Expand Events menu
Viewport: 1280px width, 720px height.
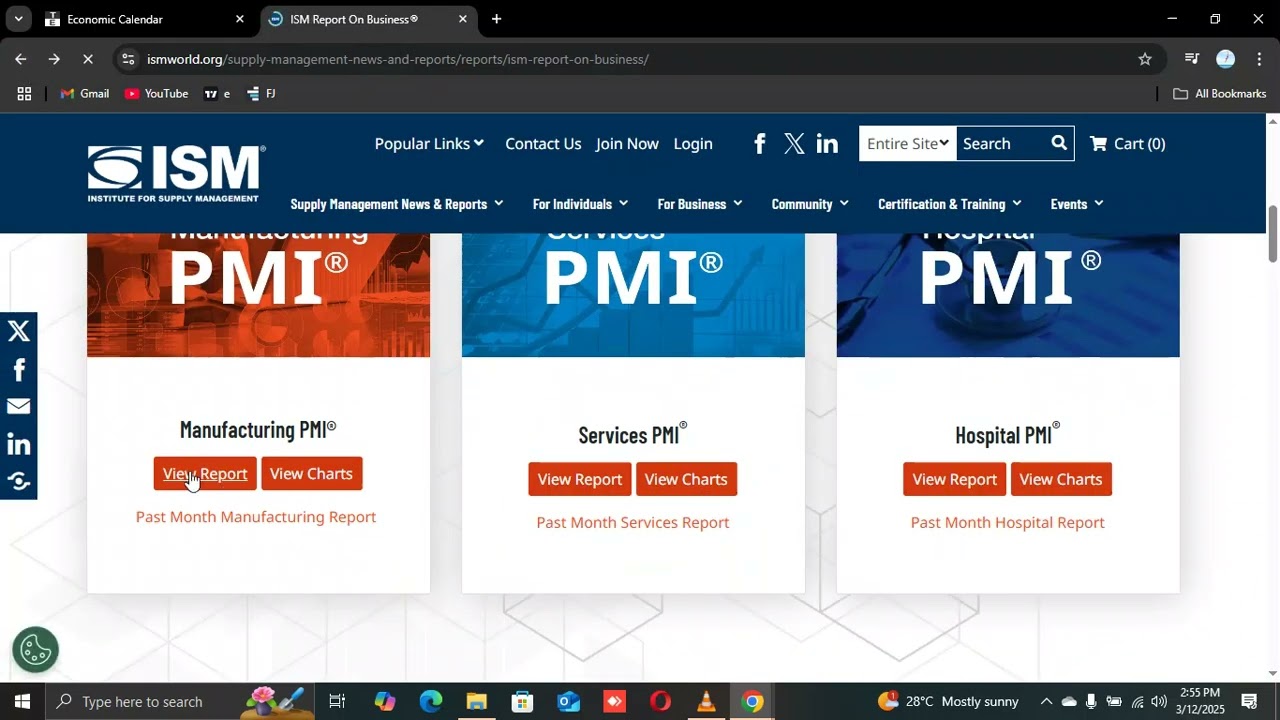click(x=1077, y=204)
